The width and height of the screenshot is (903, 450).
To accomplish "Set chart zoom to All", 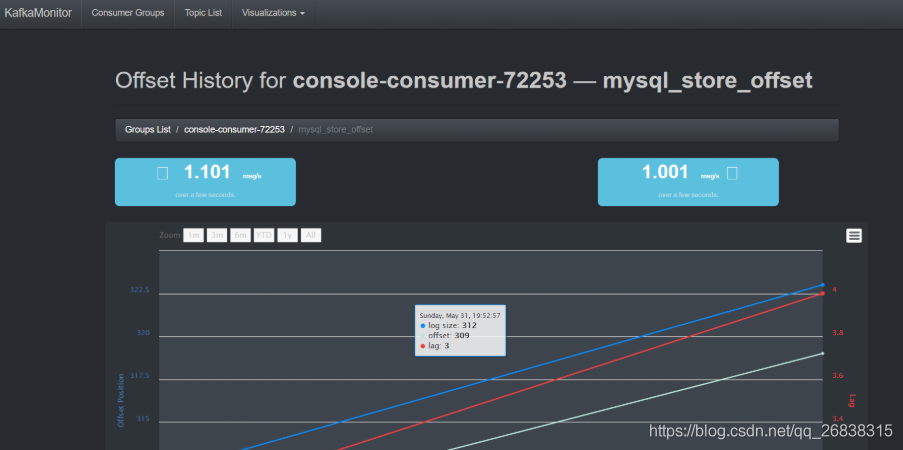I will [311, 235].
